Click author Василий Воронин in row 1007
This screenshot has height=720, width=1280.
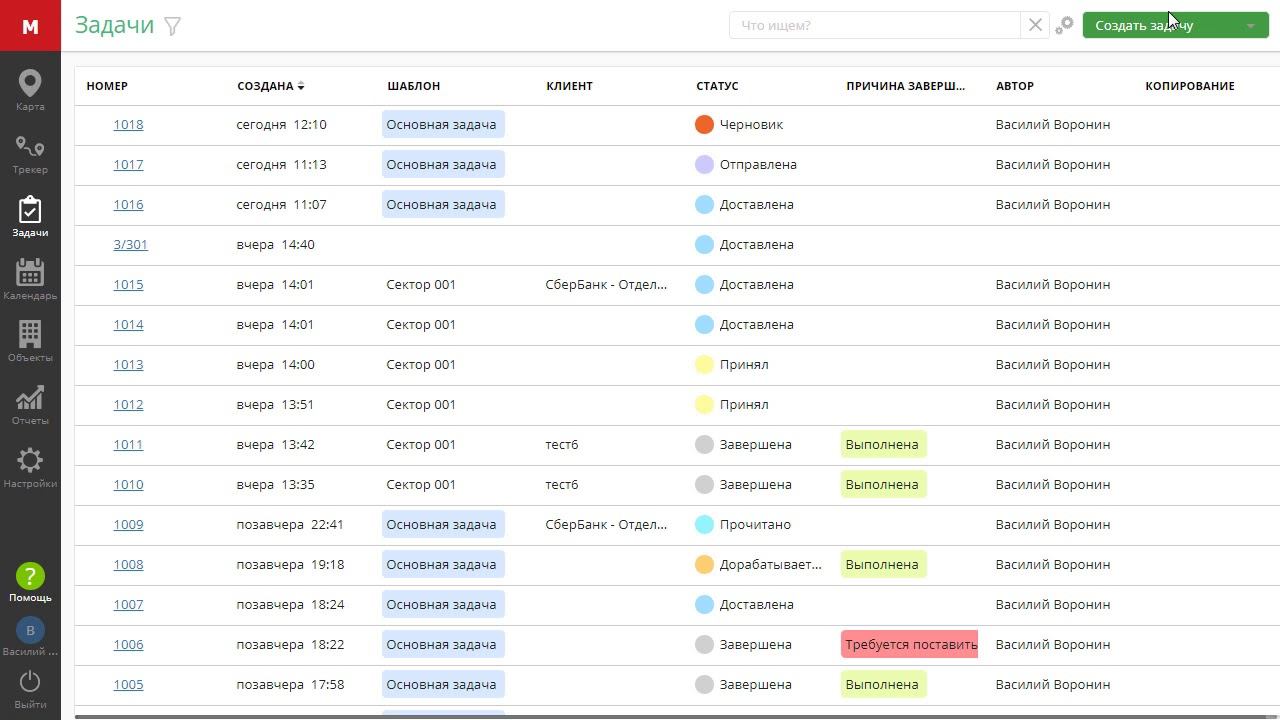[x=1053, y=605]
